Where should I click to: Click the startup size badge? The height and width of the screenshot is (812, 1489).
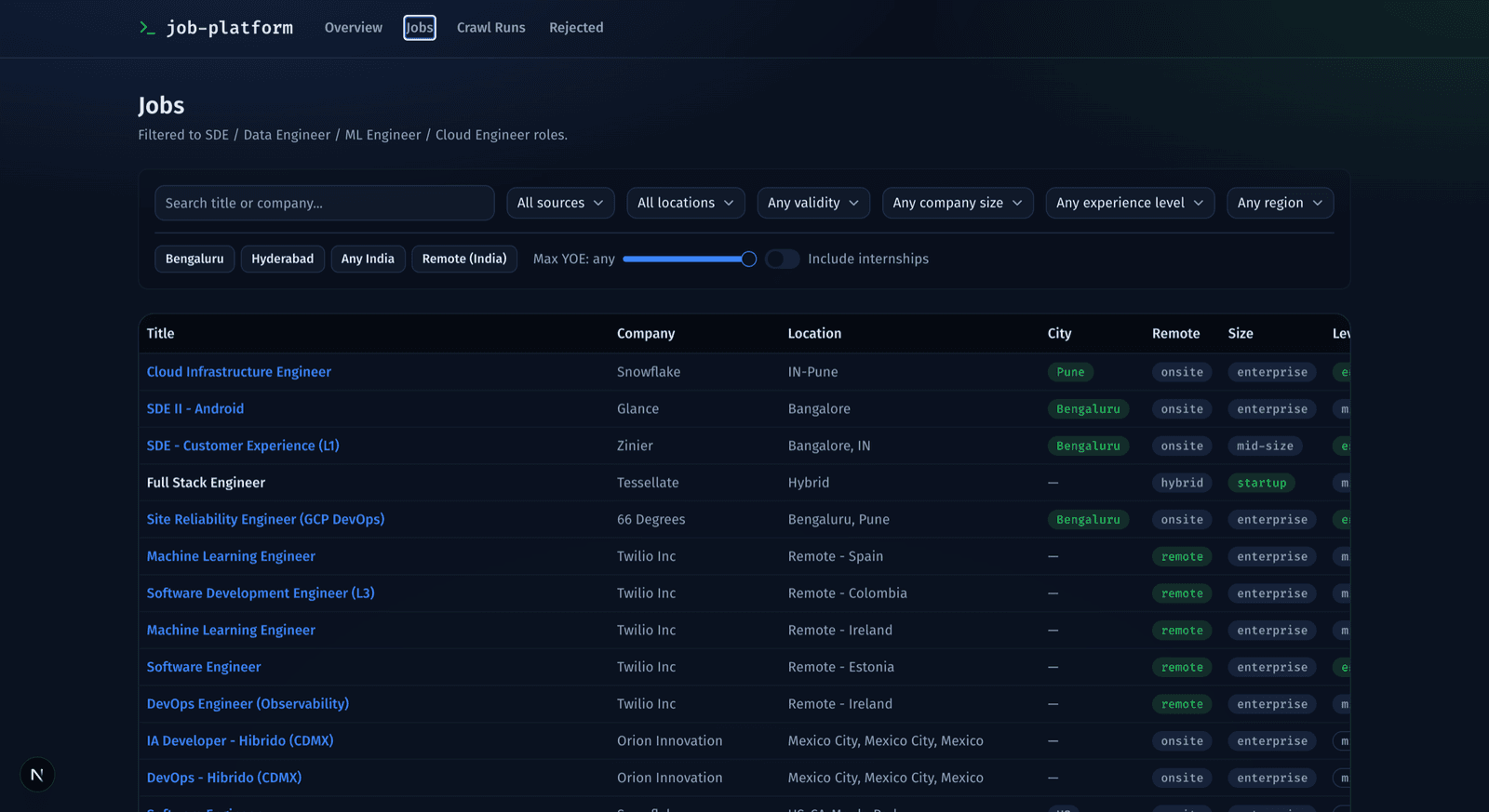(x=1262, y=483)
